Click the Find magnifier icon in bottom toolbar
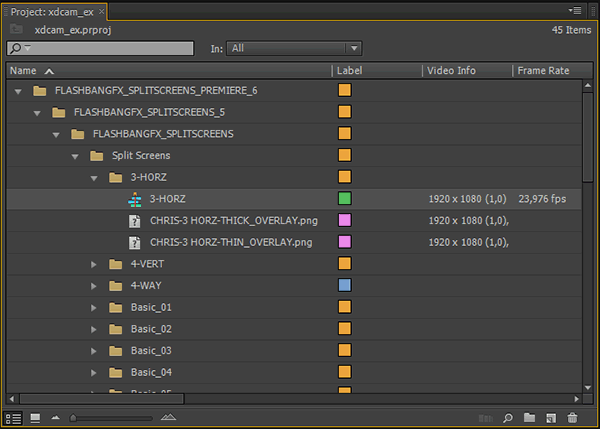Screen dimensions: 600x429 (508, 417)
